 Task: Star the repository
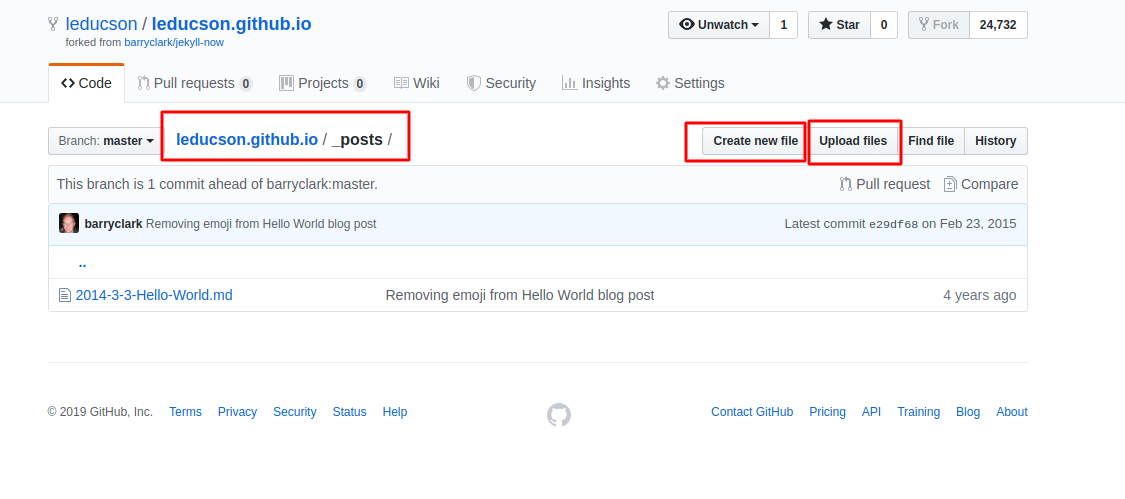[839, 25]
